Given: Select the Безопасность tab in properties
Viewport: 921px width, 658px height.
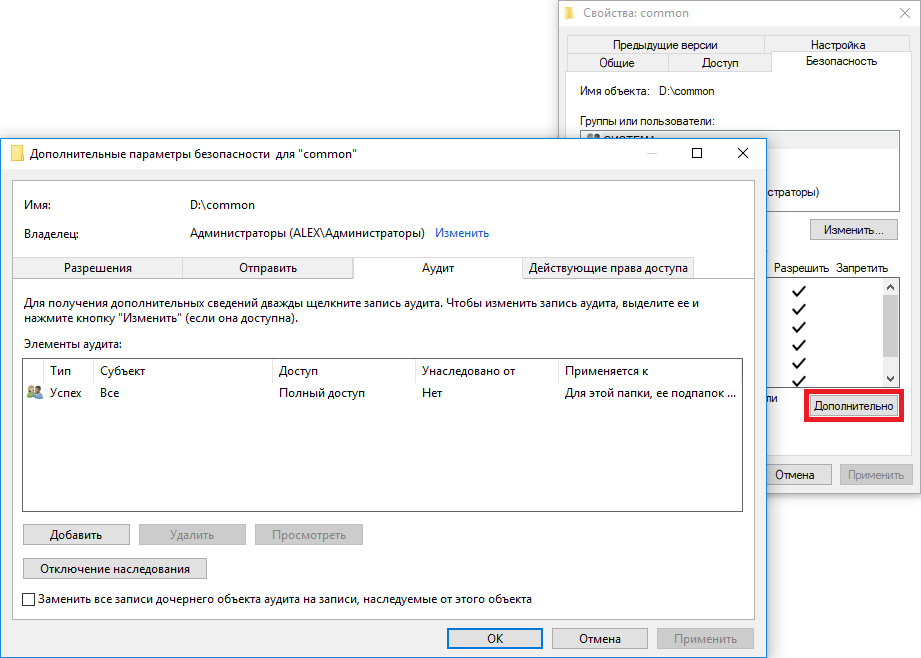Looking at the screenshot, I should [x=841, y=61].
